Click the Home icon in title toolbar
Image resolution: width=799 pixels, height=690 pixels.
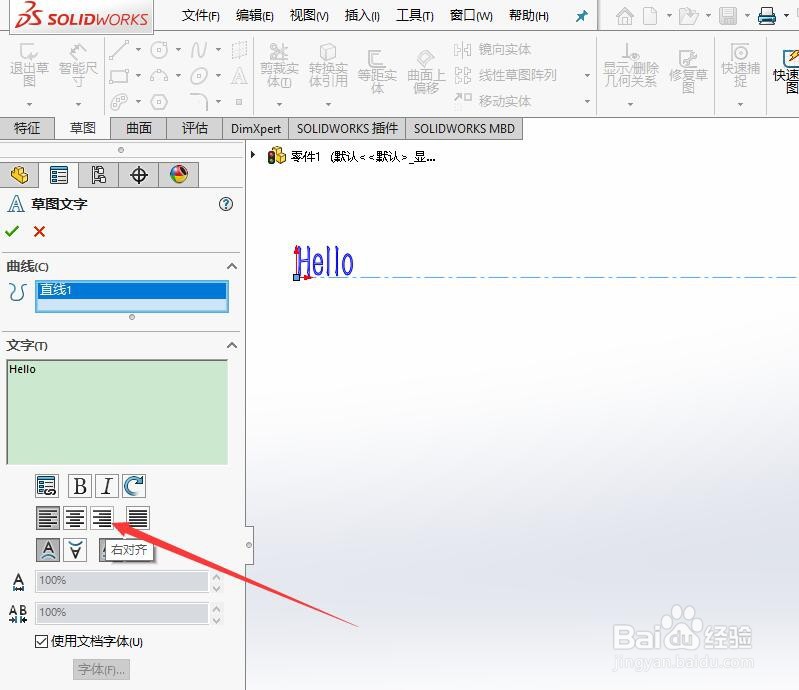(x=625, y=16)
